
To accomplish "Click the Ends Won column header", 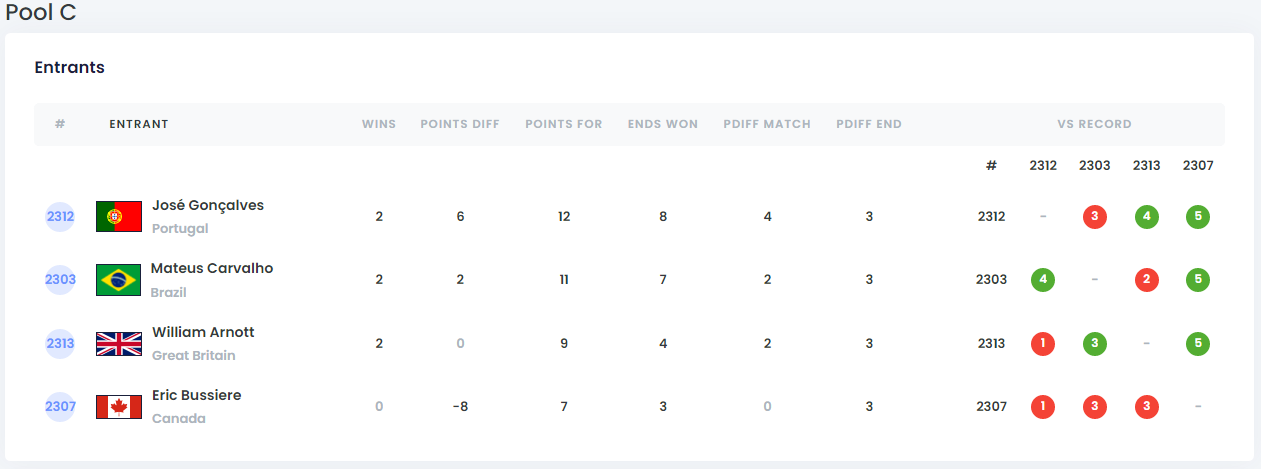I will (x=663, y=125).
